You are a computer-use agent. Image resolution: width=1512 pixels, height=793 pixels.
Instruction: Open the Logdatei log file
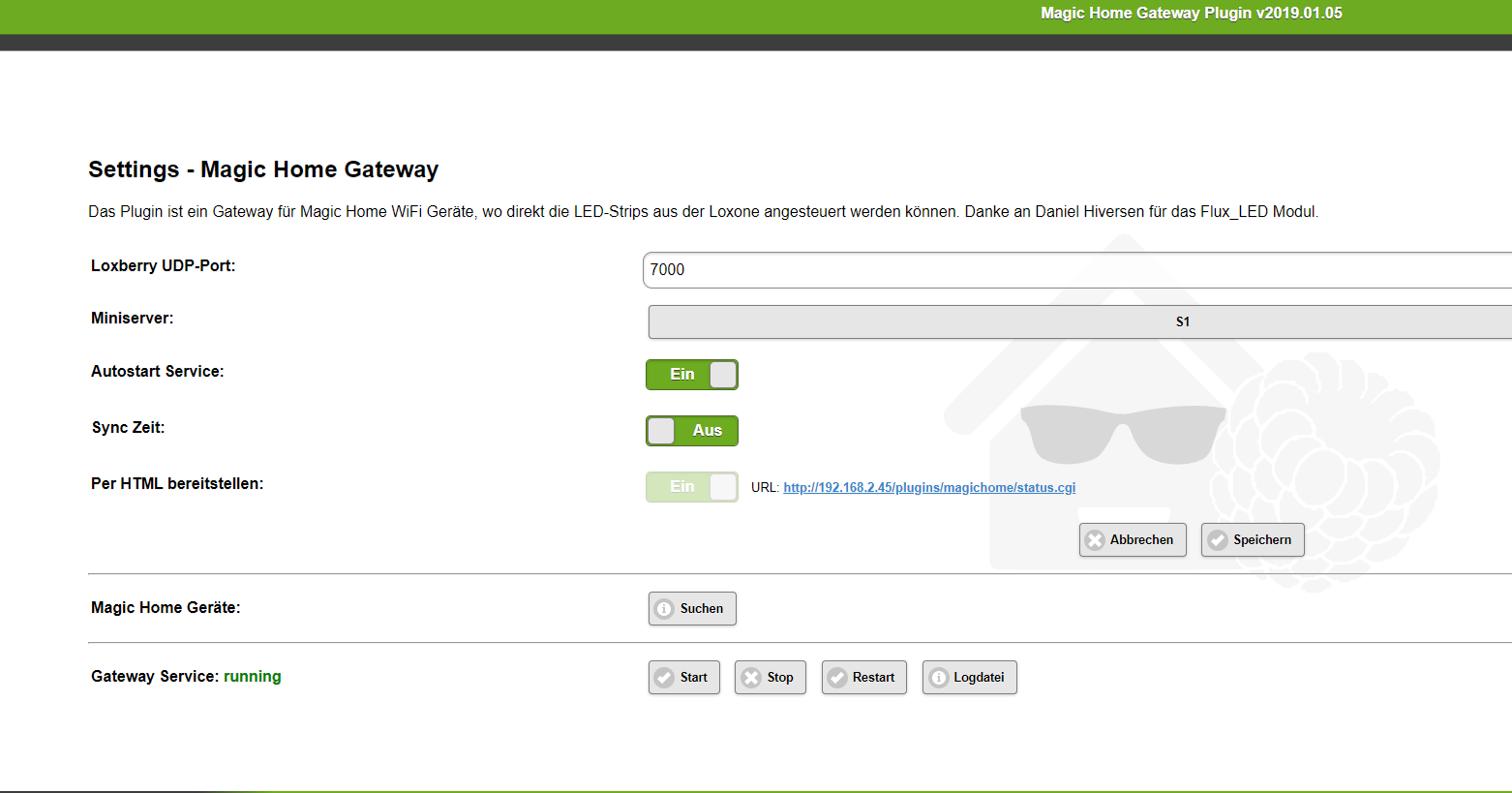[970, 678]
